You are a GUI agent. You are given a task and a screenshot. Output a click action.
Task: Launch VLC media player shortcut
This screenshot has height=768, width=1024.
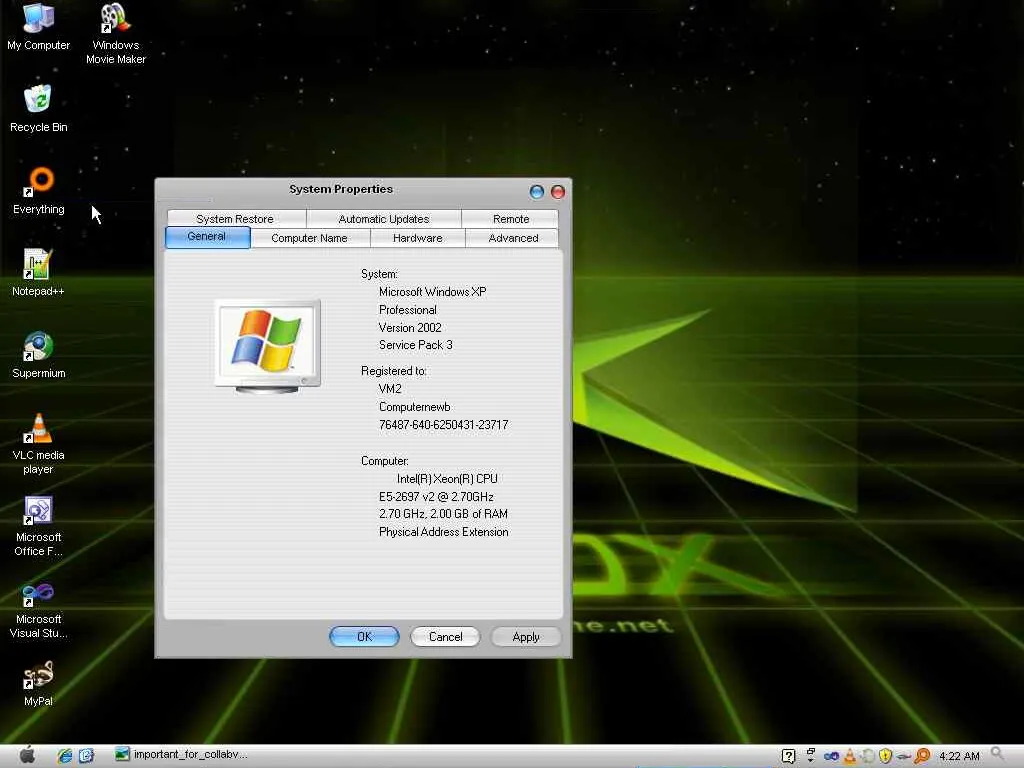pos(38,444)
